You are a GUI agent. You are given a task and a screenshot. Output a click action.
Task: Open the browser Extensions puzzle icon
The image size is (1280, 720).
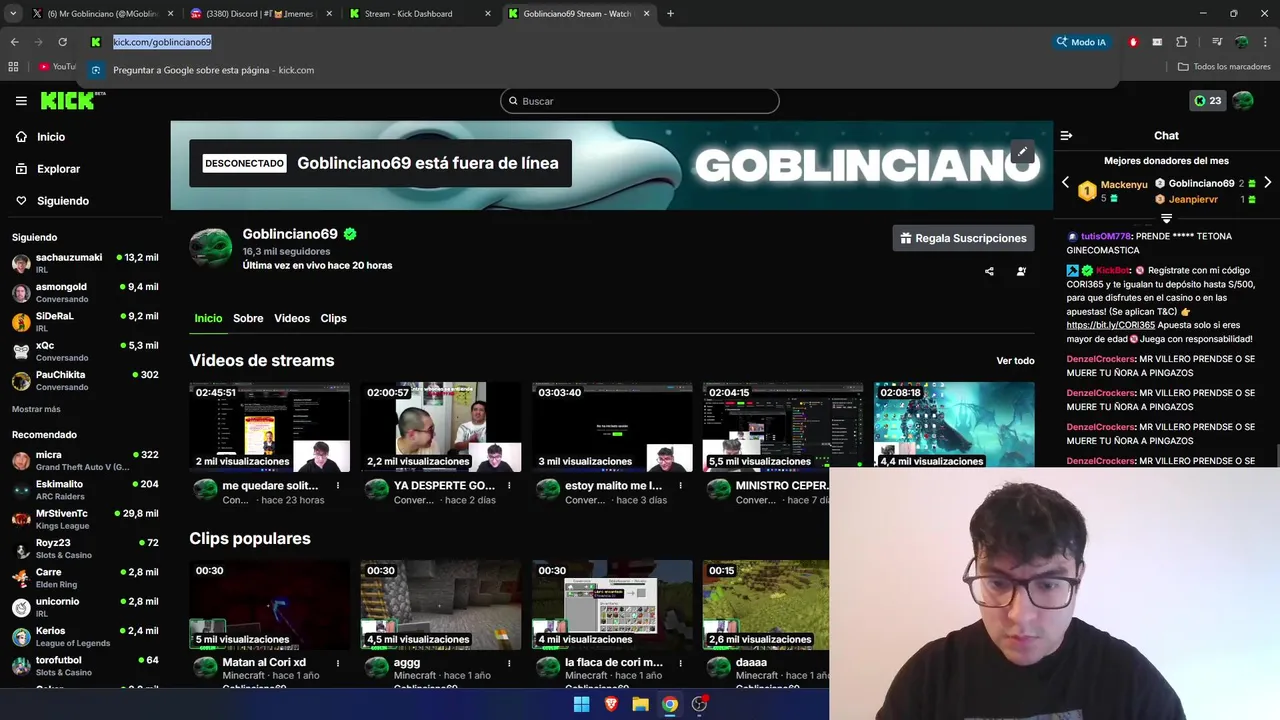(1181, 42)
